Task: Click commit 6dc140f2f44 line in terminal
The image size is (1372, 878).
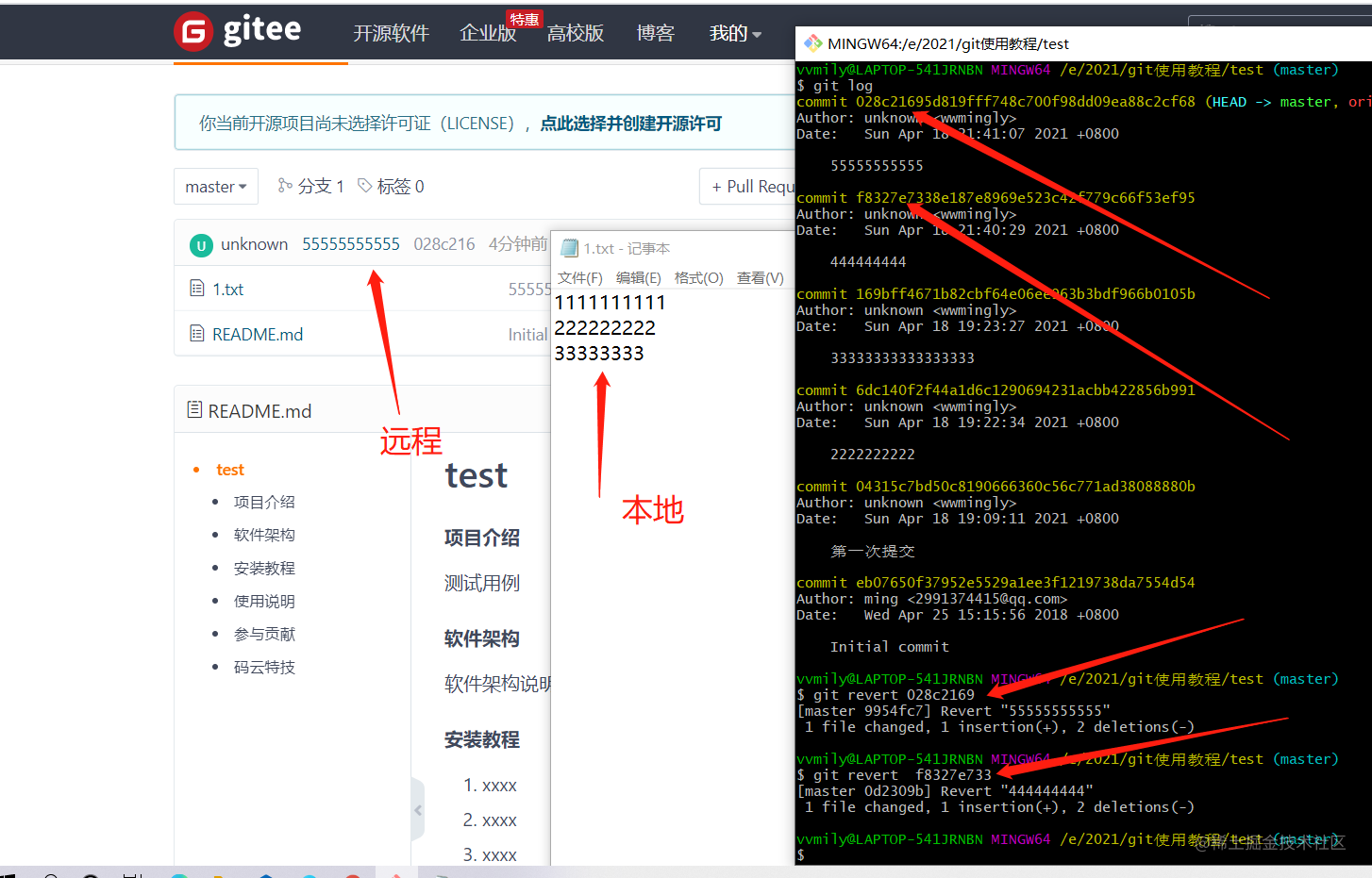Action: tap(996, 390)
